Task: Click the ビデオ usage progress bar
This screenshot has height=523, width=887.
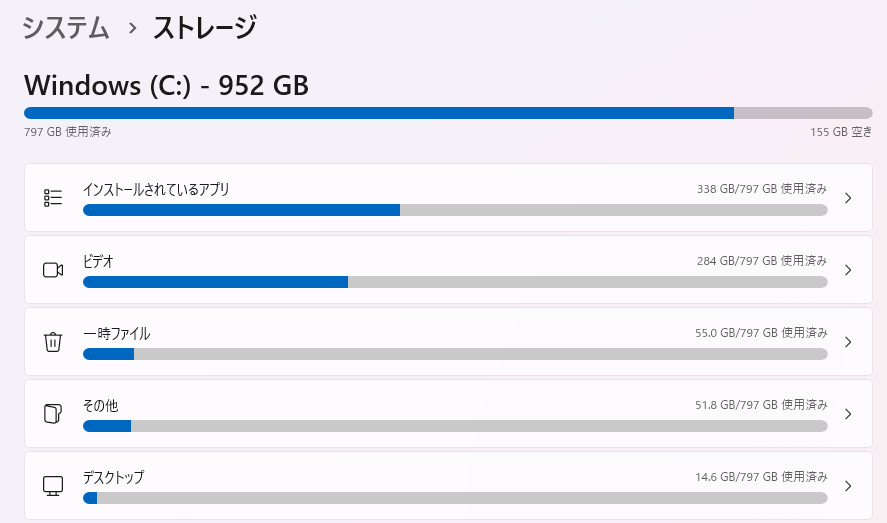Action: [x=455, y=282]
